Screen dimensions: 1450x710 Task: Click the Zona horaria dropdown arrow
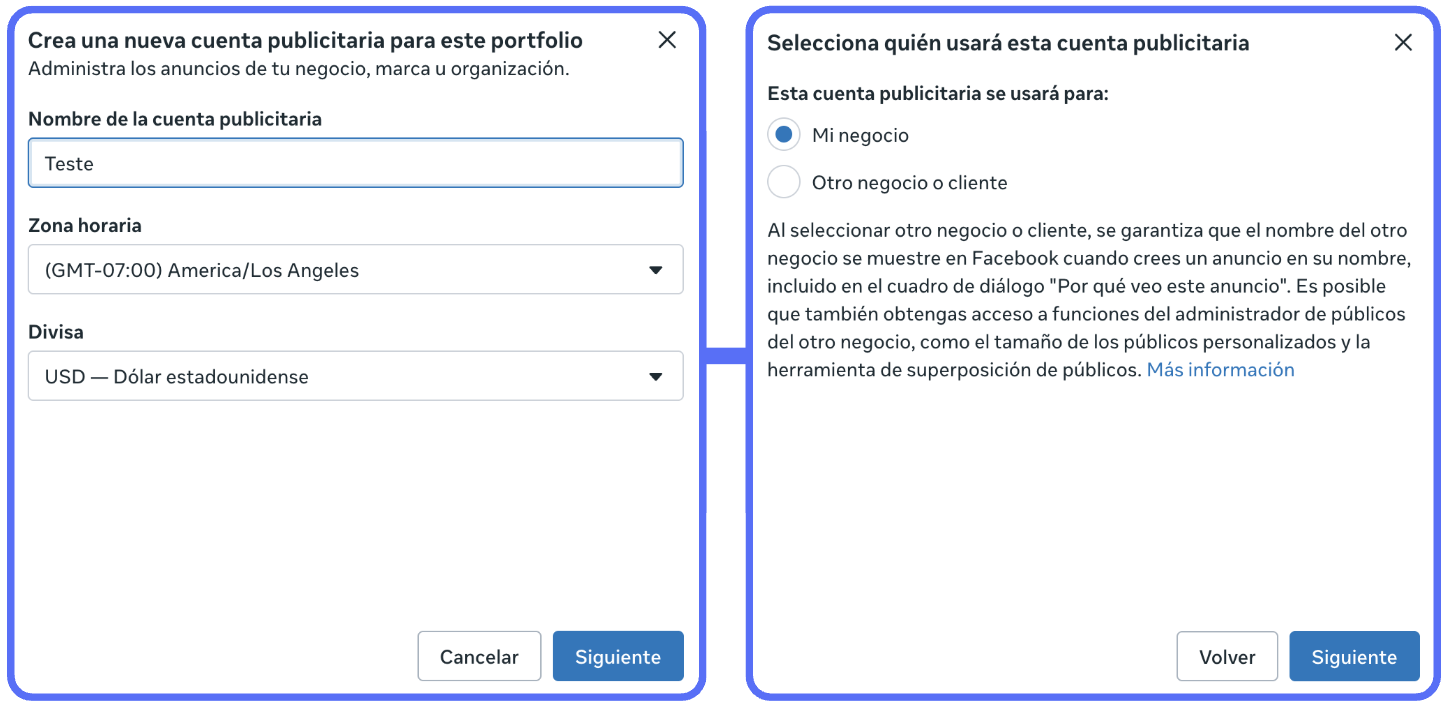tap(656, 270)
